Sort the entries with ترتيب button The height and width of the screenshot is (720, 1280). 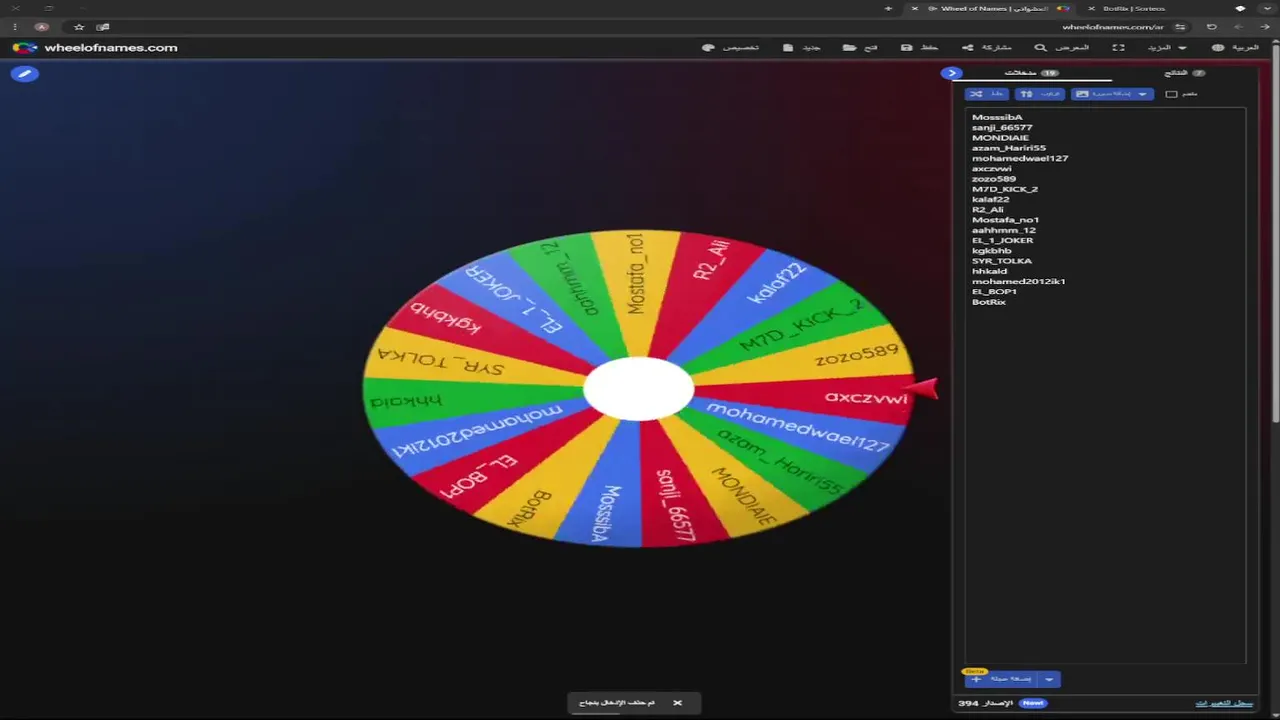1039,94
